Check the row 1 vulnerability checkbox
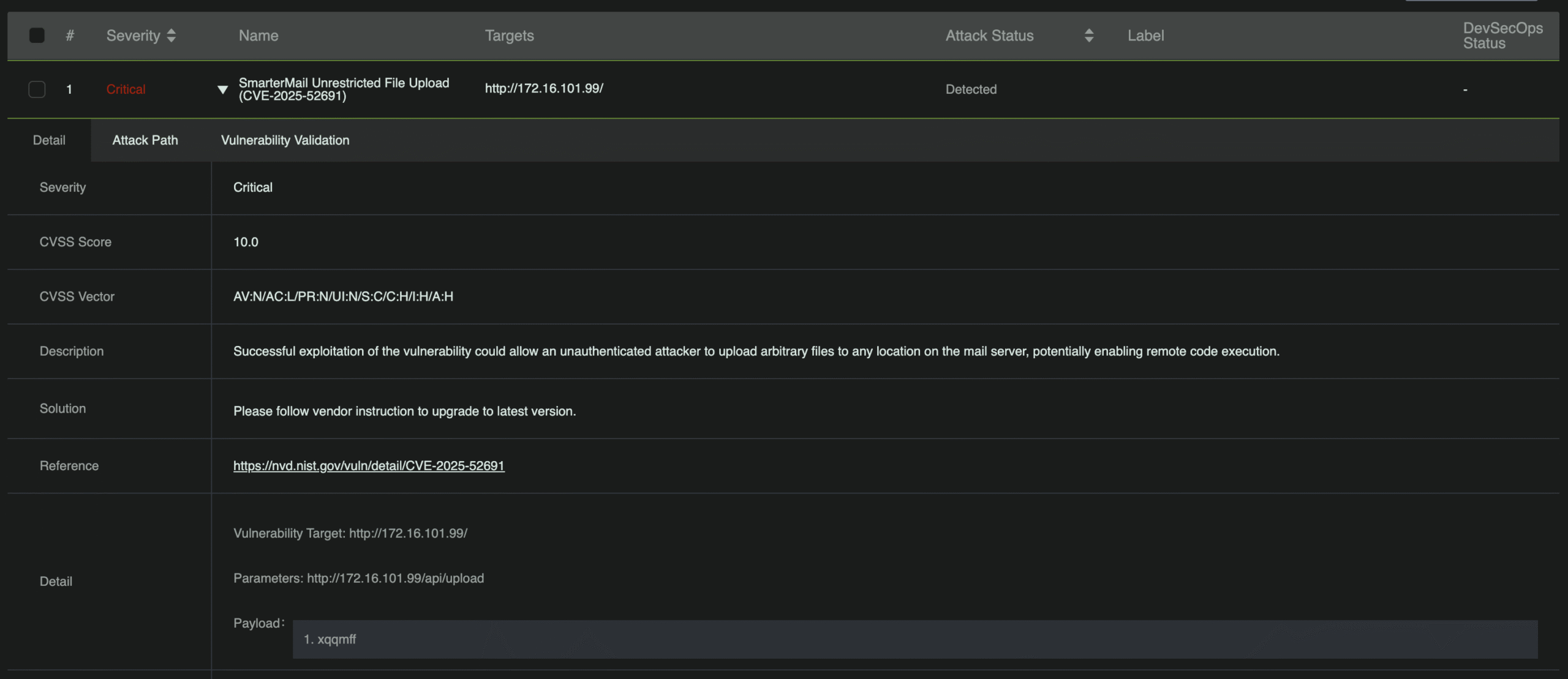The width and height of the screenshot is (1568, 679). pos(37,89)
